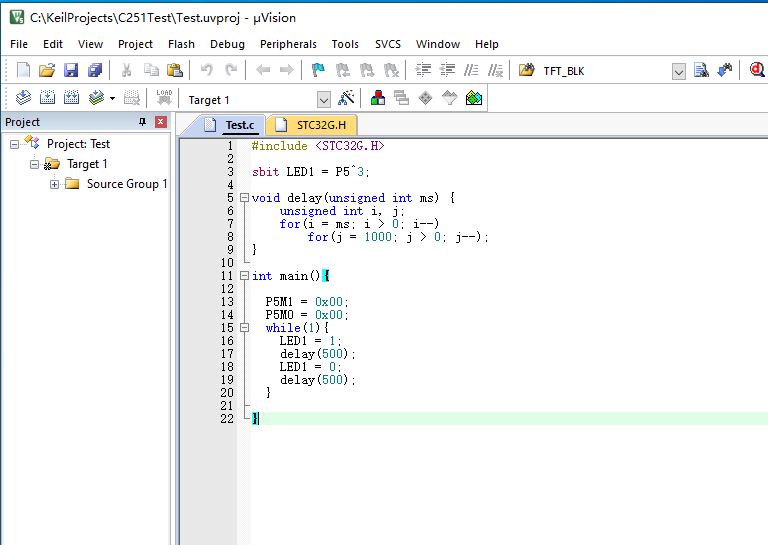768x545 pixels.
Task: Open the Edit menu
Action: 53,44
